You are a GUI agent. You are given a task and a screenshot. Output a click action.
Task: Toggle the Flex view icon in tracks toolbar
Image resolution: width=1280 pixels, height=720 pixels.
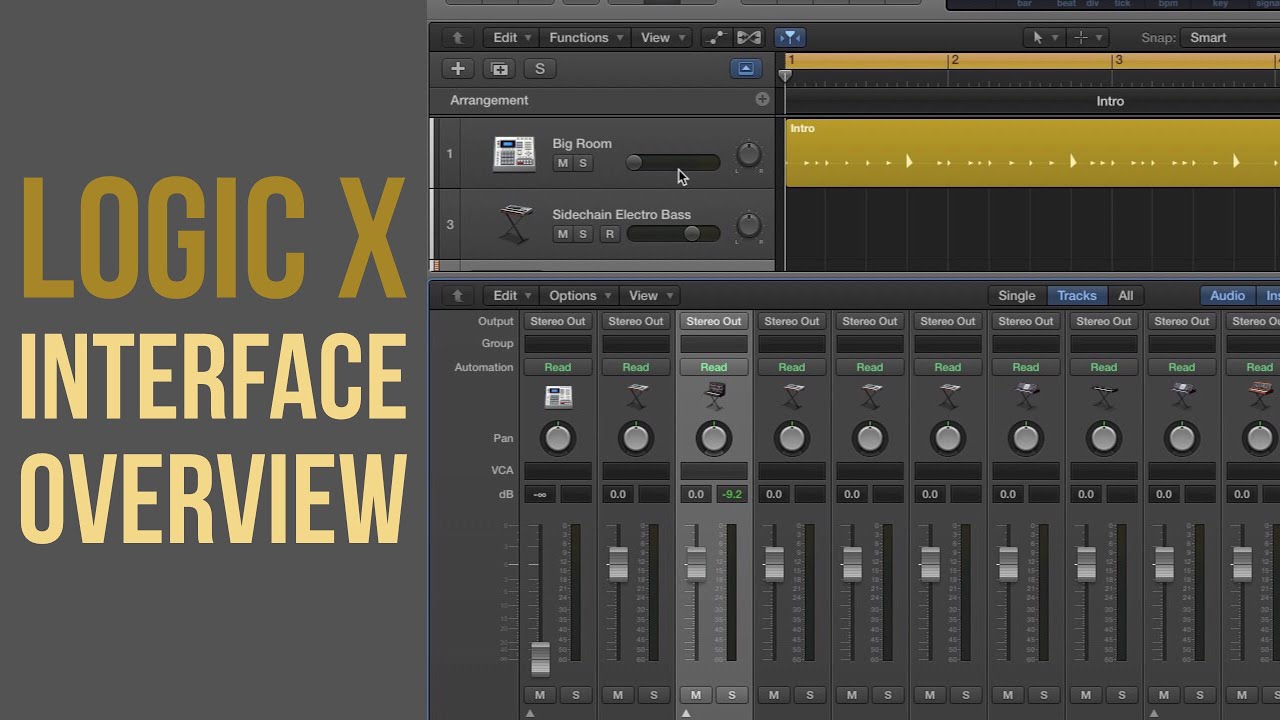[749, 38]
